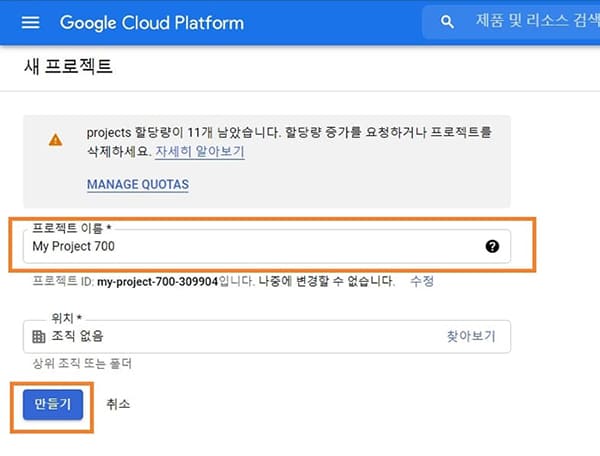
Task: Click the organization building icon
Action: 39,337
